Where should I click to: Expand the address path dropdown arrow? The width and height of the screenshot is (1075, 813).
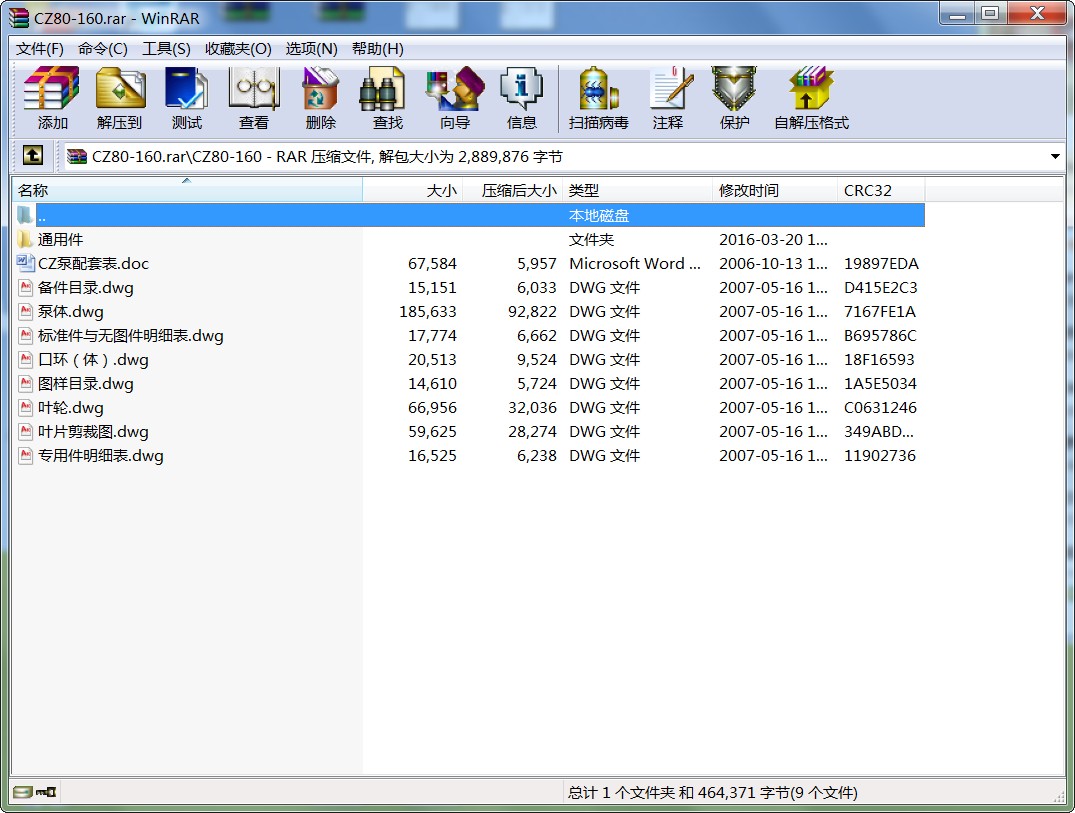[1055, 157]
